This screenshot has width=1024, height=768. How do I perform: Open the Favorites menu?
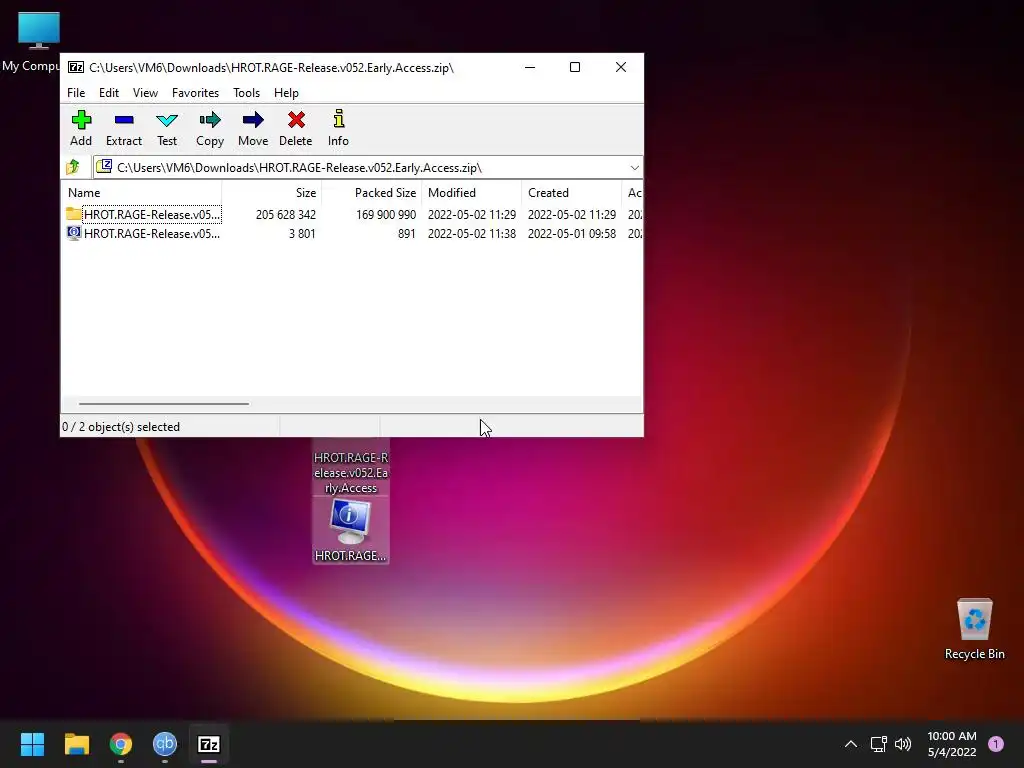195,93
